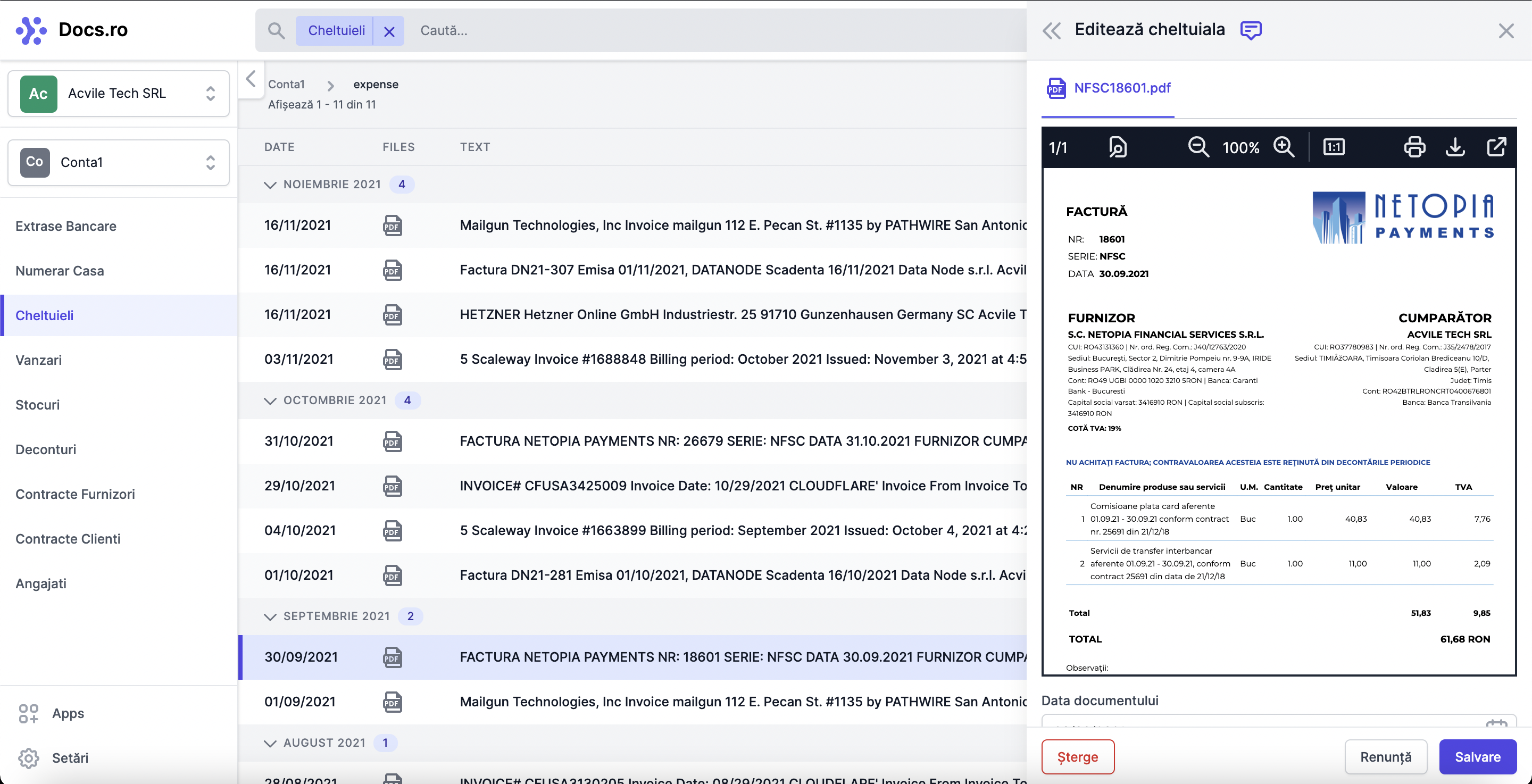Image resolution: width=1532 pixels, height=784 pixels.
Task: Open Stocuri in the sidebar
Action: point(37,404)
